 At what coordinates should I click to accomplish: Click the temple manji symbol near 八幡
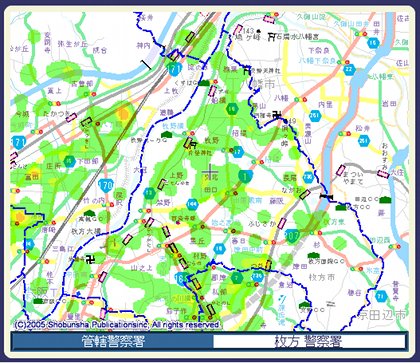click(276, 116)
